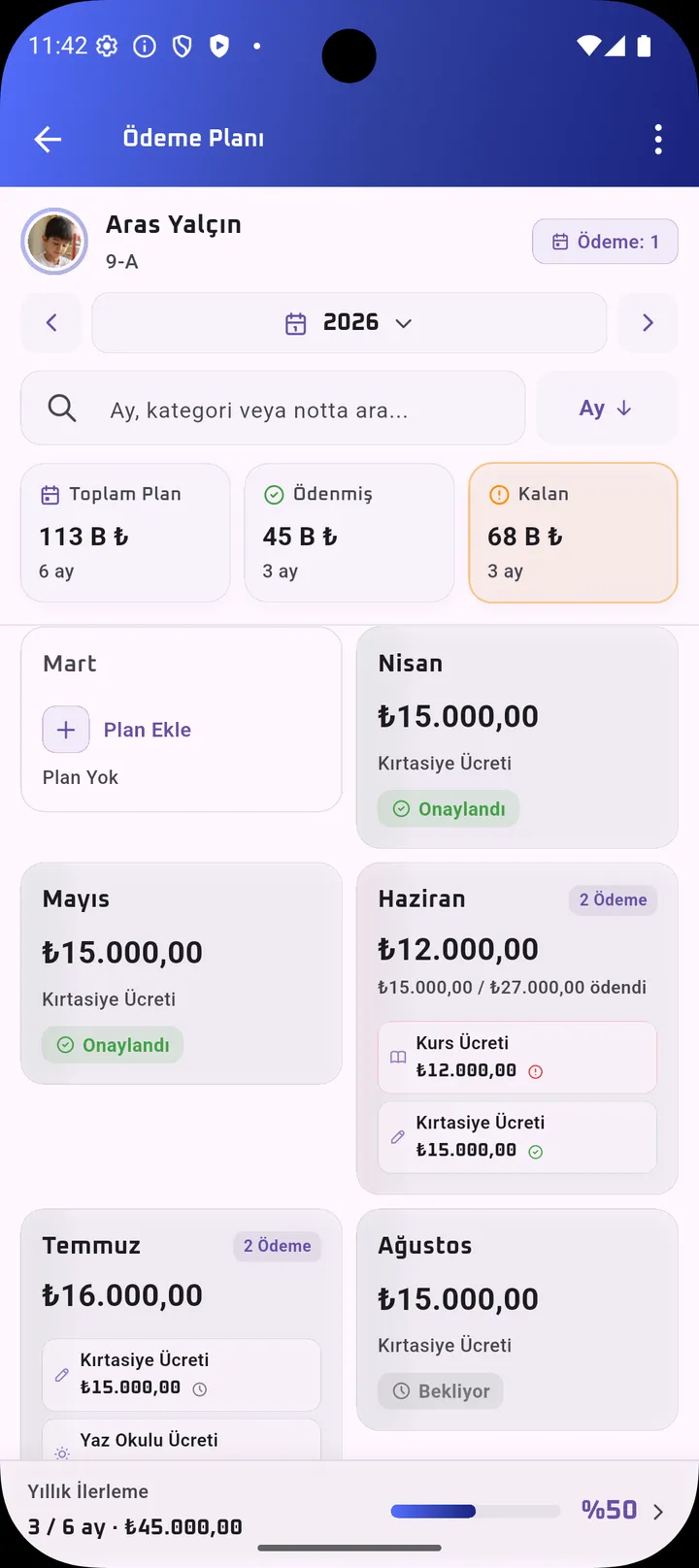699x1568 pixels.
Task: Tap the Ödeme: 1 button
Action: [x=605, y=242]
